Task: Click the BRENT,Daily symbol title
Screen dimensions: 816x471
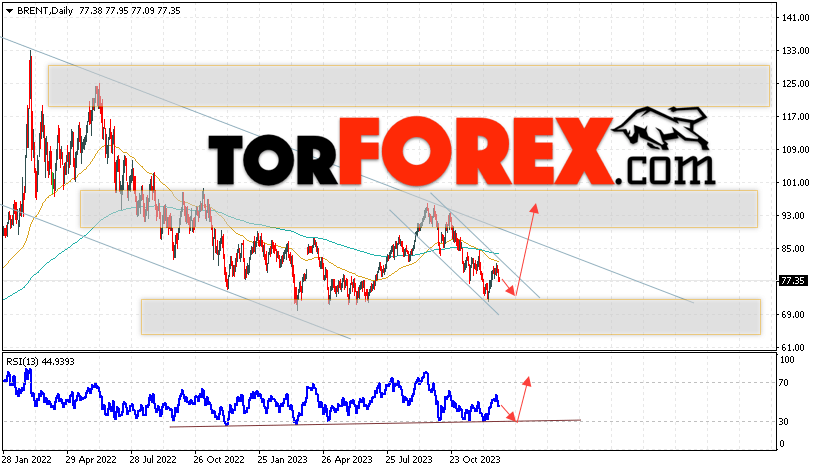Action: (x=45, y=11)
